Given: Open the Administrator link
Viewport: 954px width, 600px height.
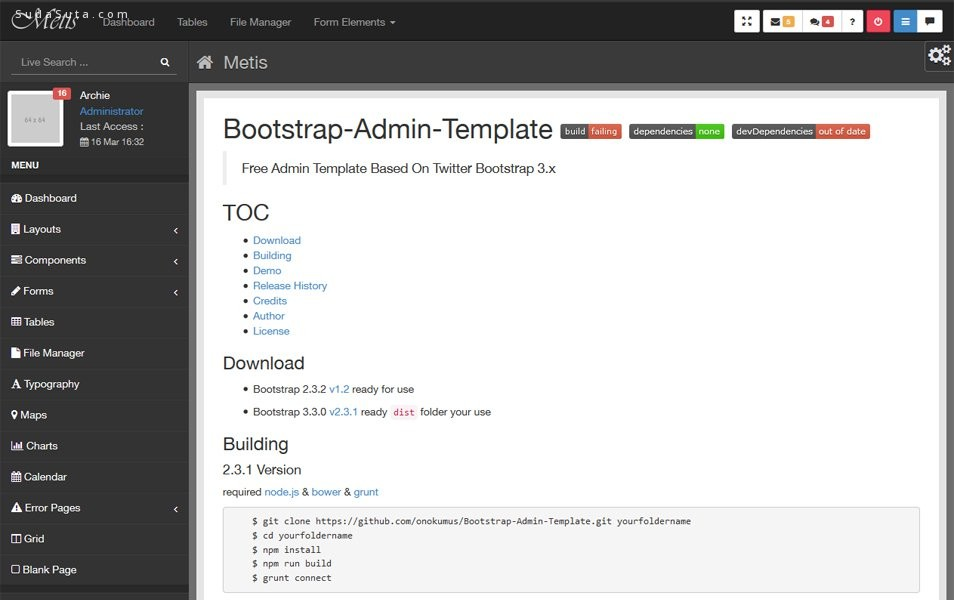Looking at the screenshot, I should click(111, 111).
